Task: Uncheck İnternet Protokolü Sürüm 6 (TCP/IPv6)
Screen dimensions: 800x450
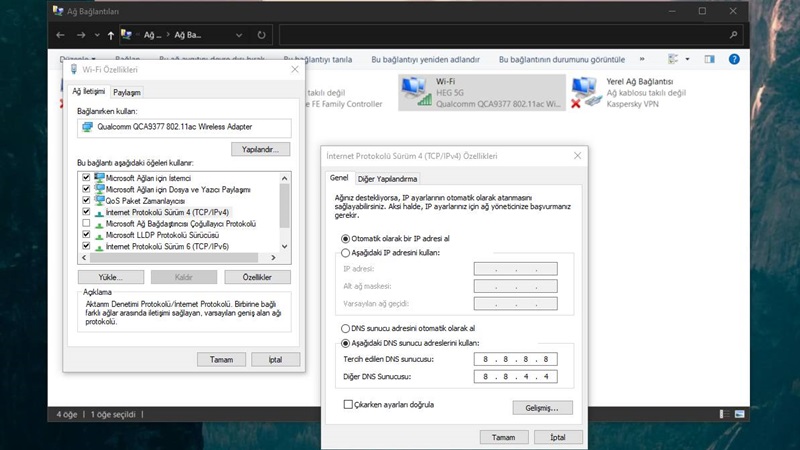Action: click(x=86, y=246)
